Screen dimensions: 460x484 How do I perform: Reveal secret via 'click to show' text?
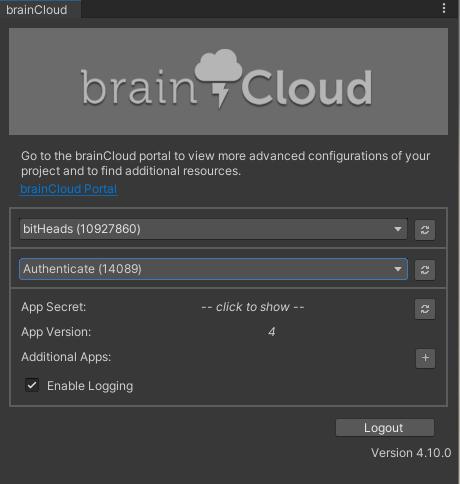click(x=253, y=307)
